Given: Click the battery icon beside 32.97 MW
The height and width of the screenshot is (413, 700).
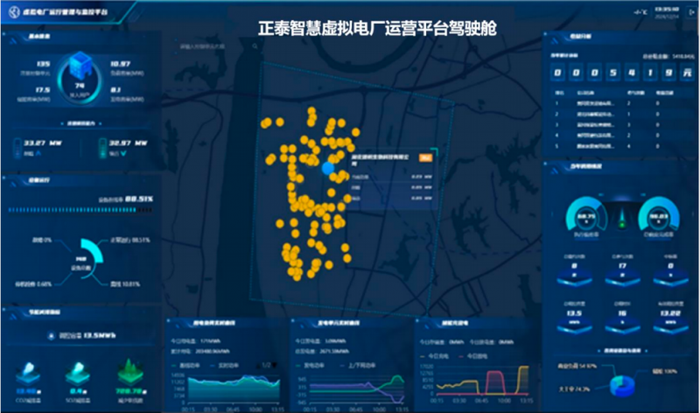Looking at the screenshot, I should (103, 148).
